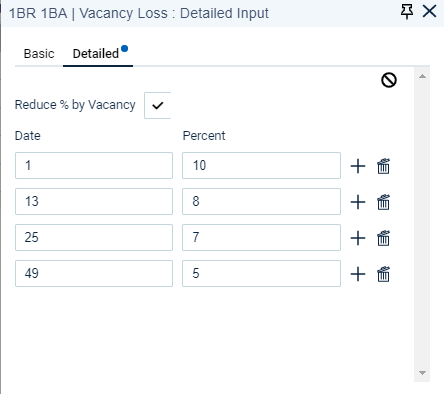Click the 1BR 1BA Vacancy Loss title
The image size is (444, 394).
pyautogui.click(x=139, y=13)
